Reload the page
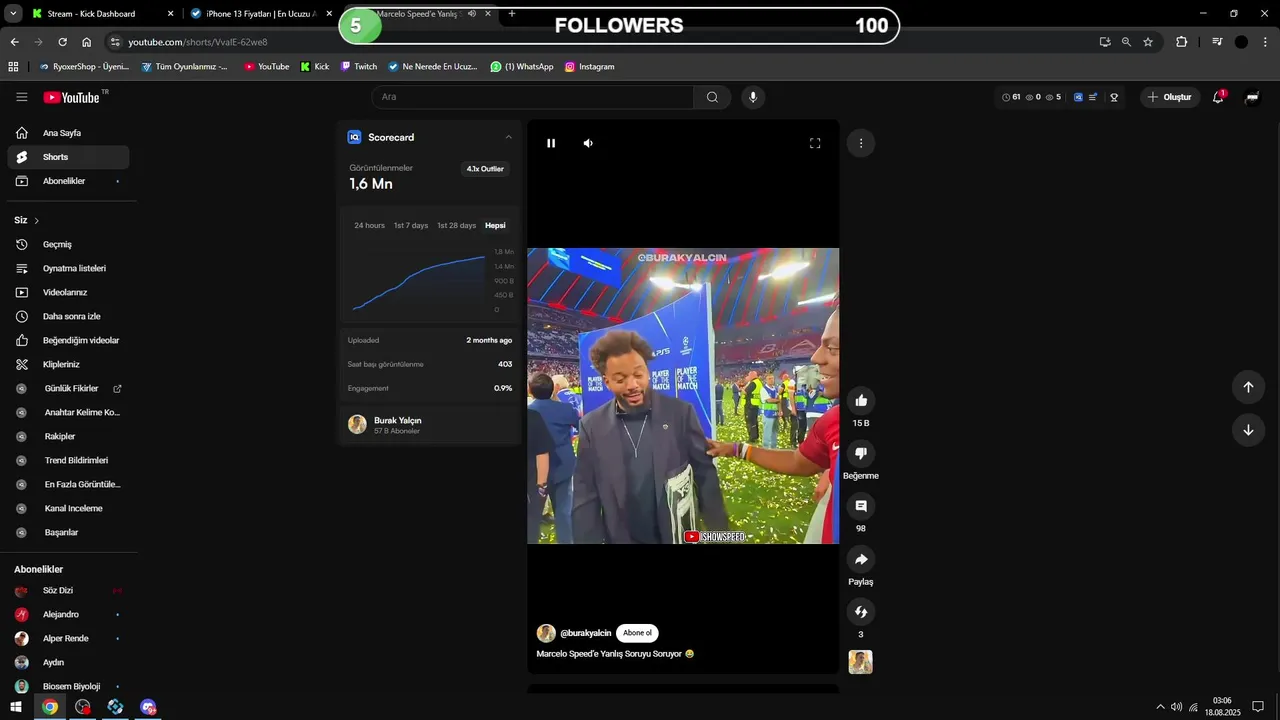 (x=62, y=42)
